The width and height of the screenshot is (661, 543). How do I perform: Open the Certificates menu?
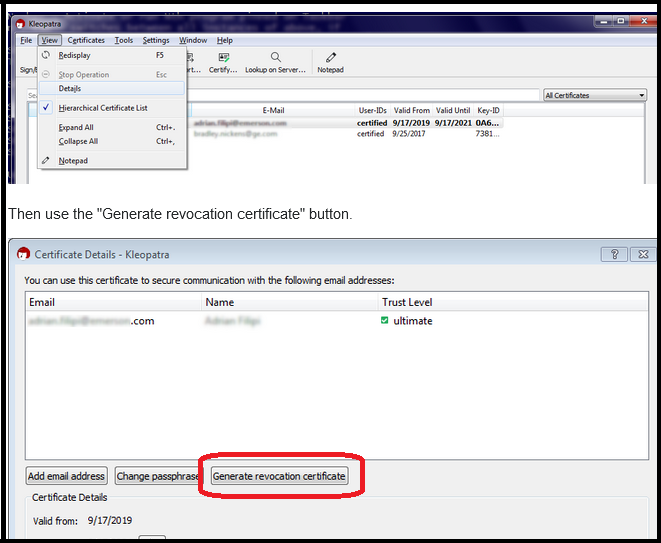(86, 40)
